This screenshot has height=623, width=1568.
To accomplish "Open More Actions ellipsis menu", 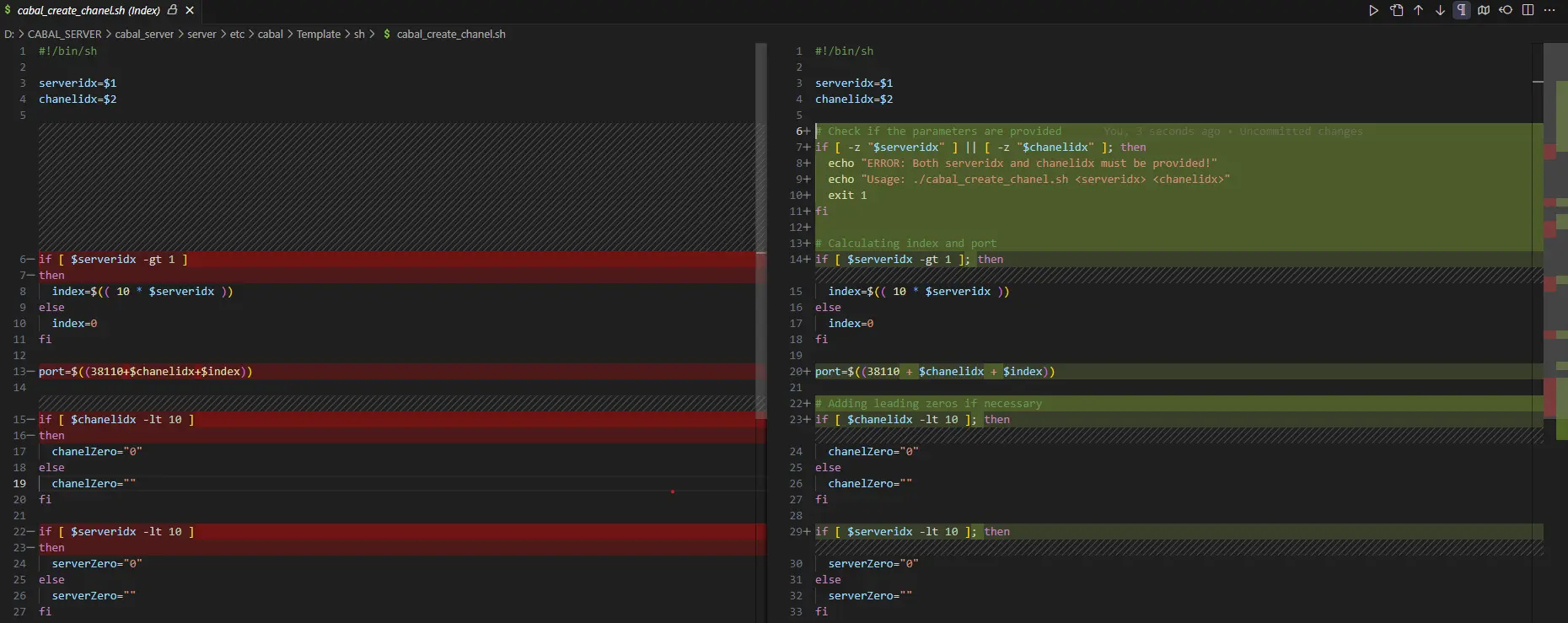I will click(1549, 10).
